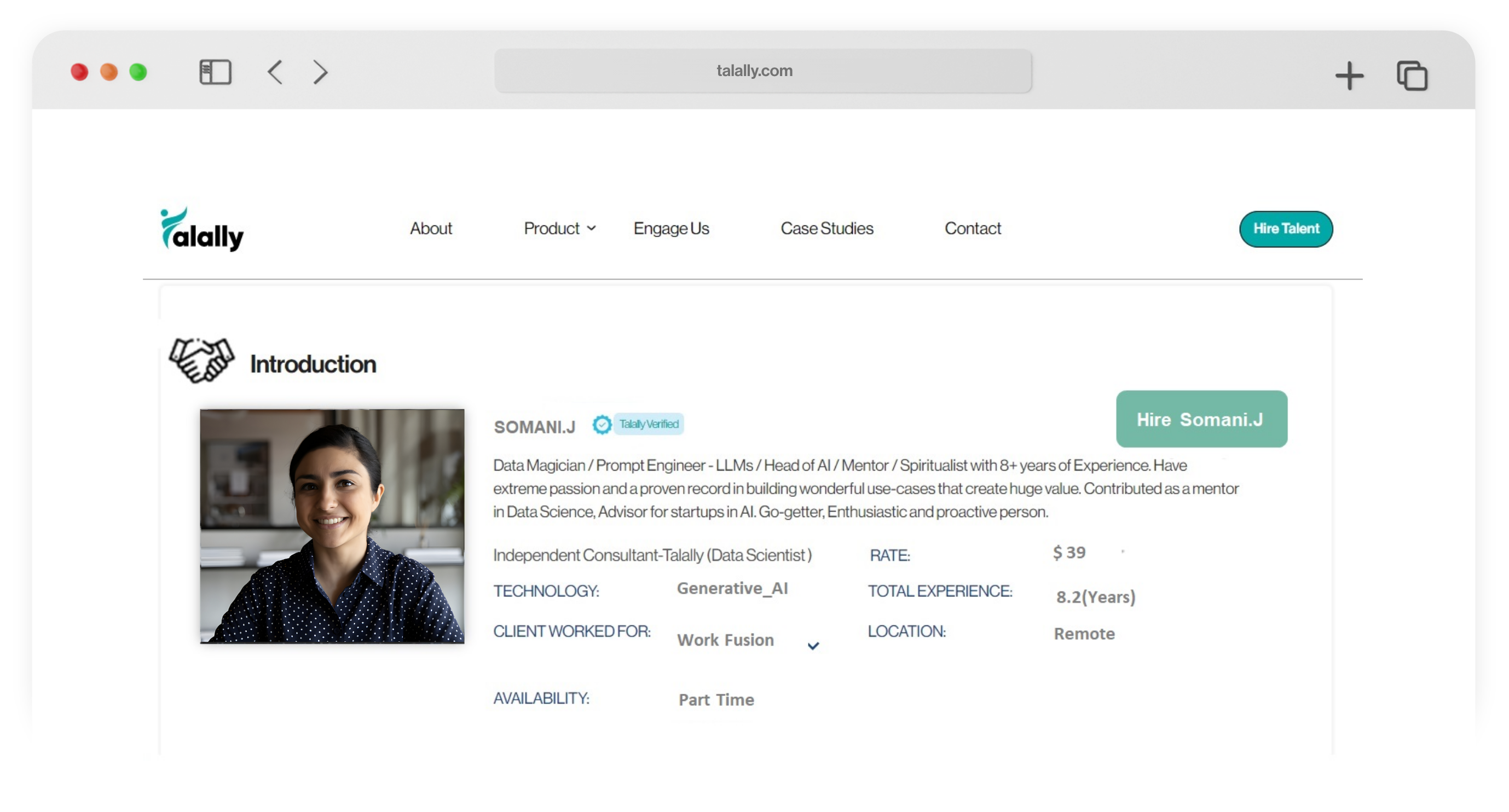Navigate to Contact
Screen dimensions: 1509x812
tap(973, 228)
